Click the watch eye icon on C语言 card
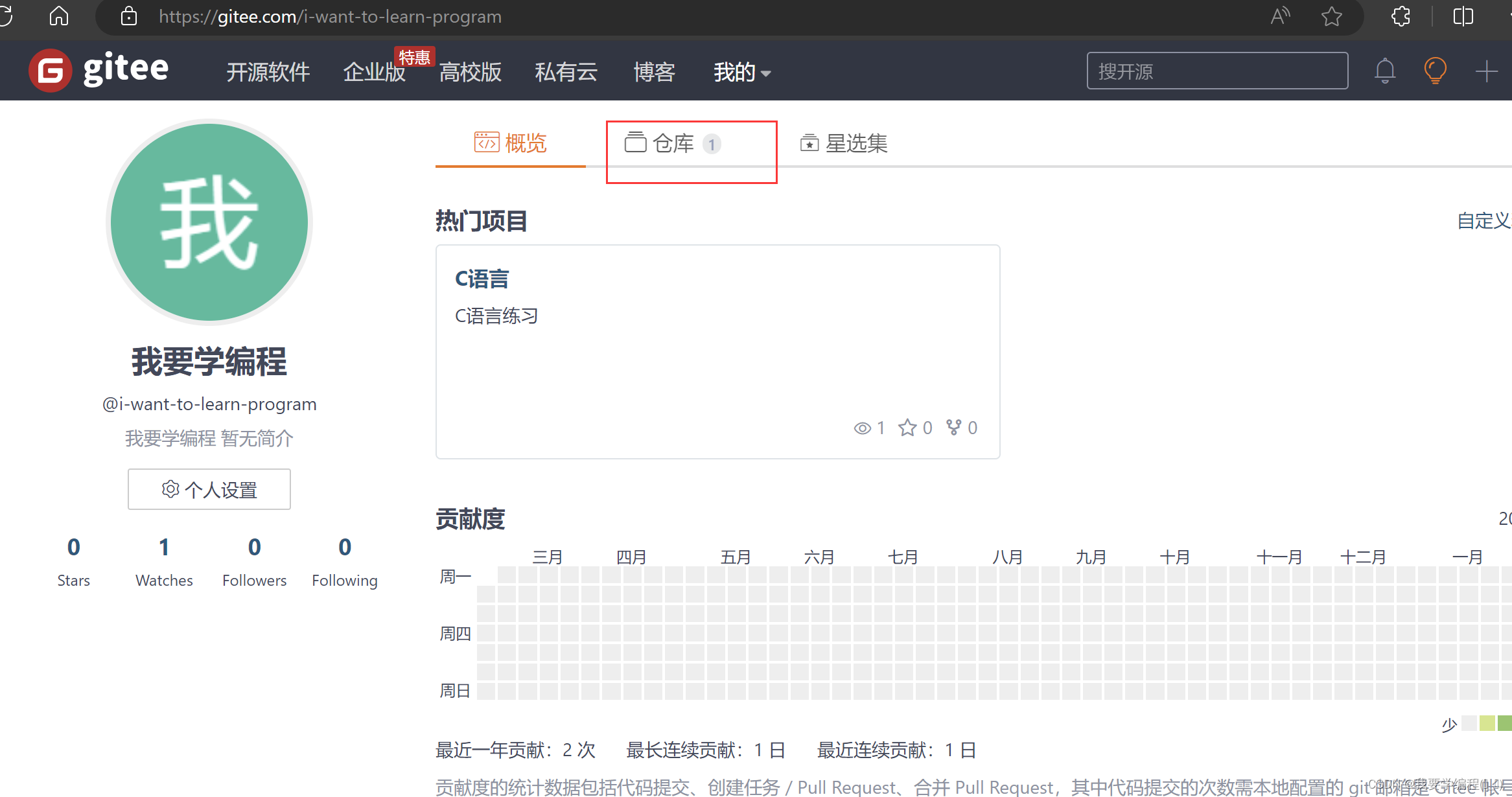1512x797 pixels. coord(862,428)
